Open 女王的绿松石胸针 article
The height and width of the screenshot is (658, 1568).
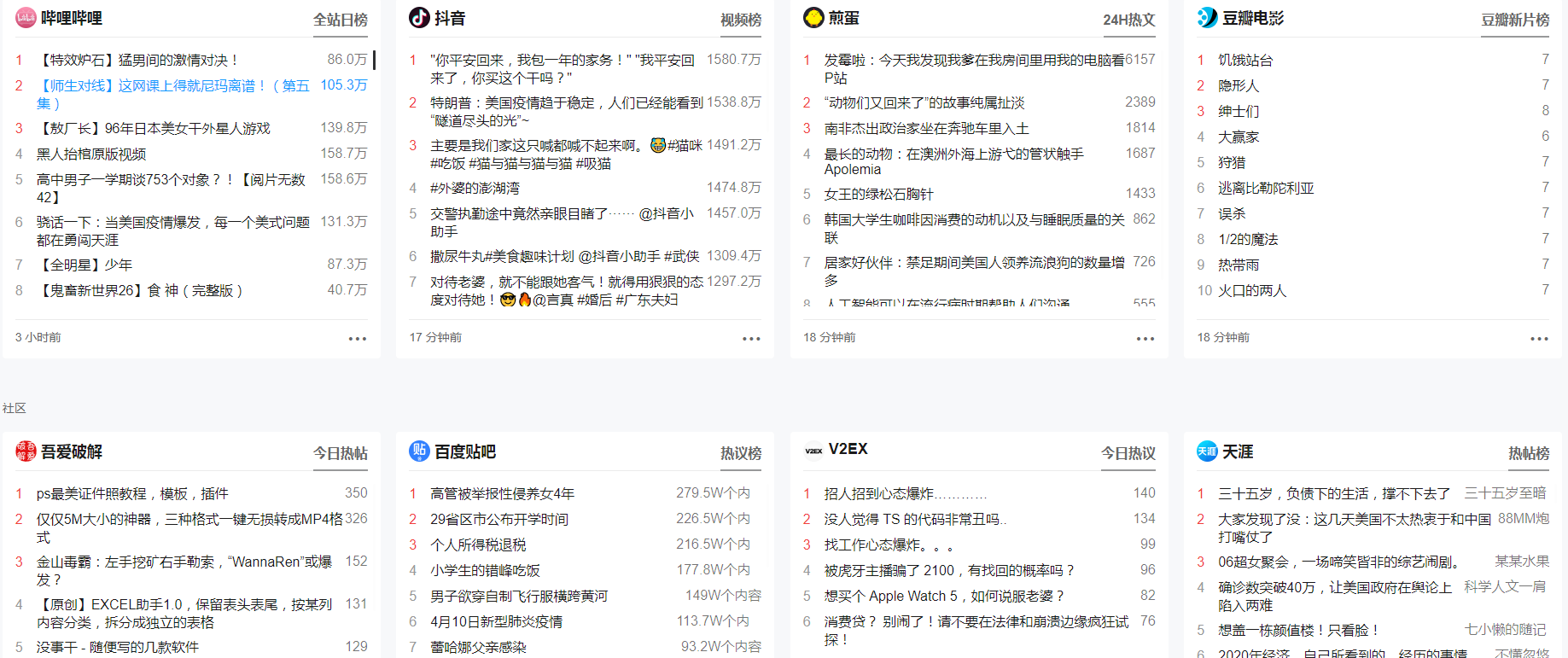879,194
